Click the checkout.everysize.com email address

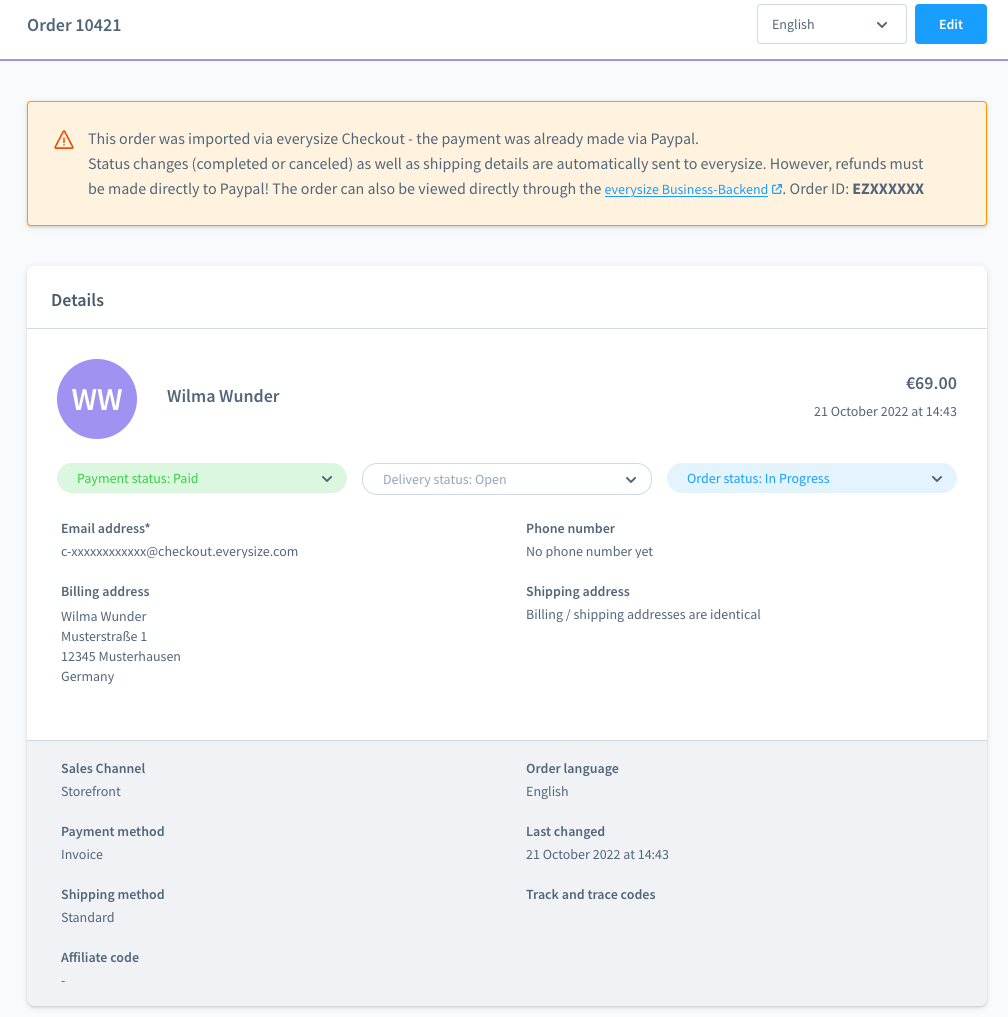point(180,551)
